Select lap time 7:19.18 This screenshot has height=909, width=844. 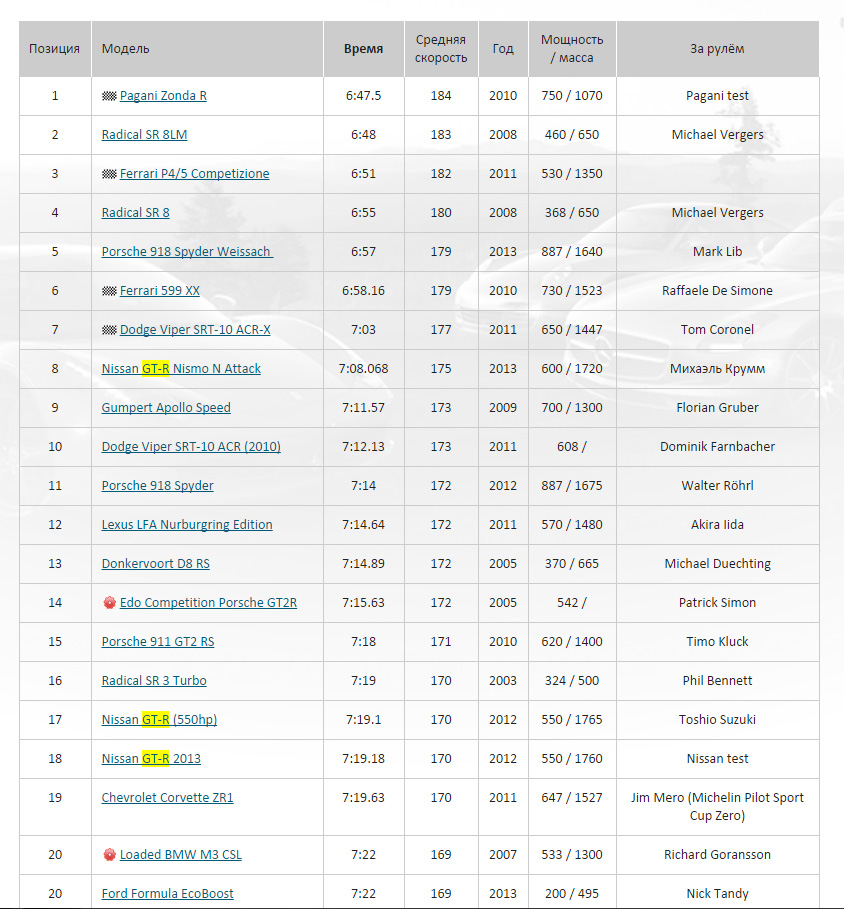click(x=363, y=758)
